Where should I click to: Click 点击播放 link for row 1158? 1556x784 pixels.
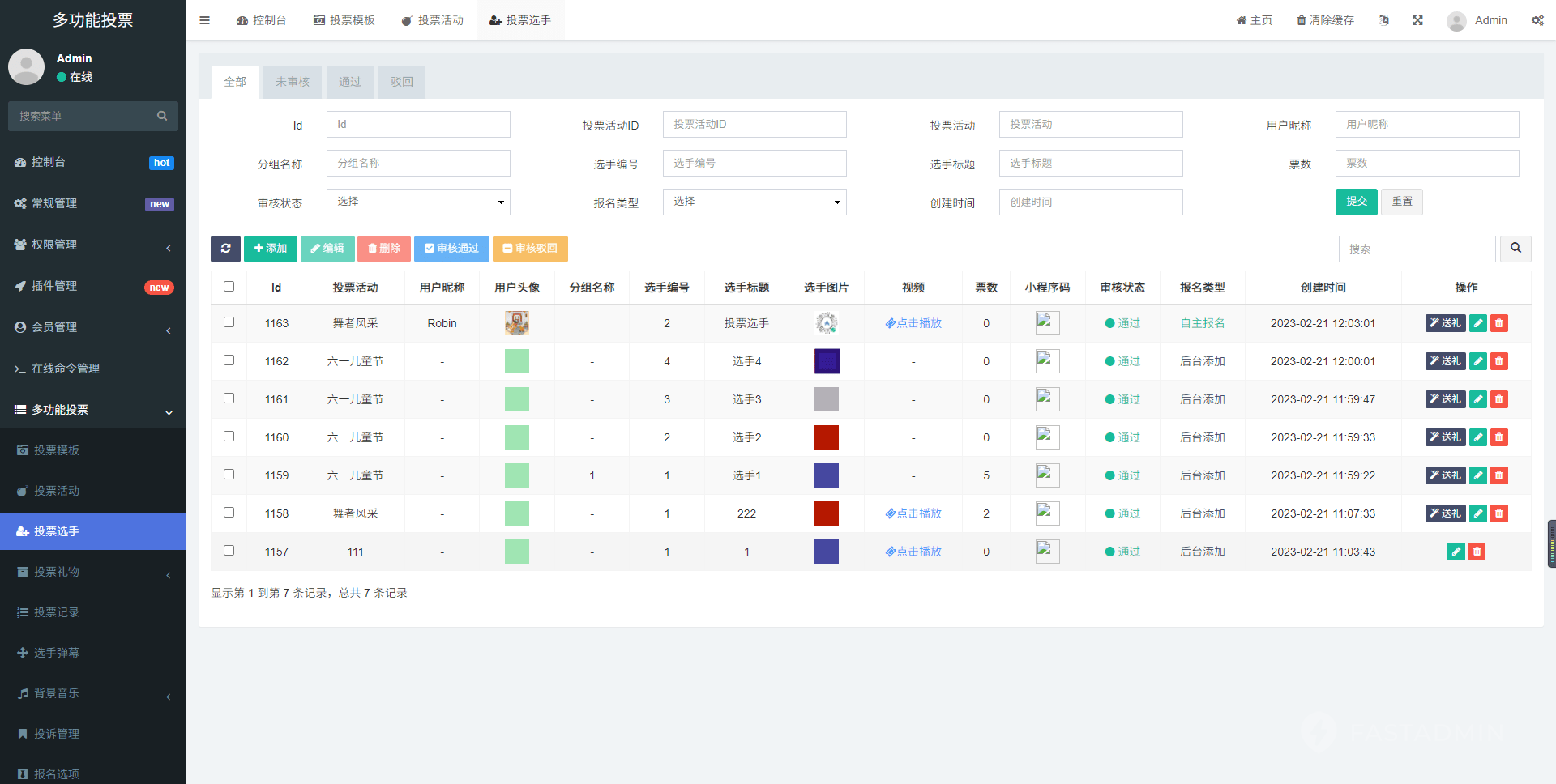pos(913,513)
